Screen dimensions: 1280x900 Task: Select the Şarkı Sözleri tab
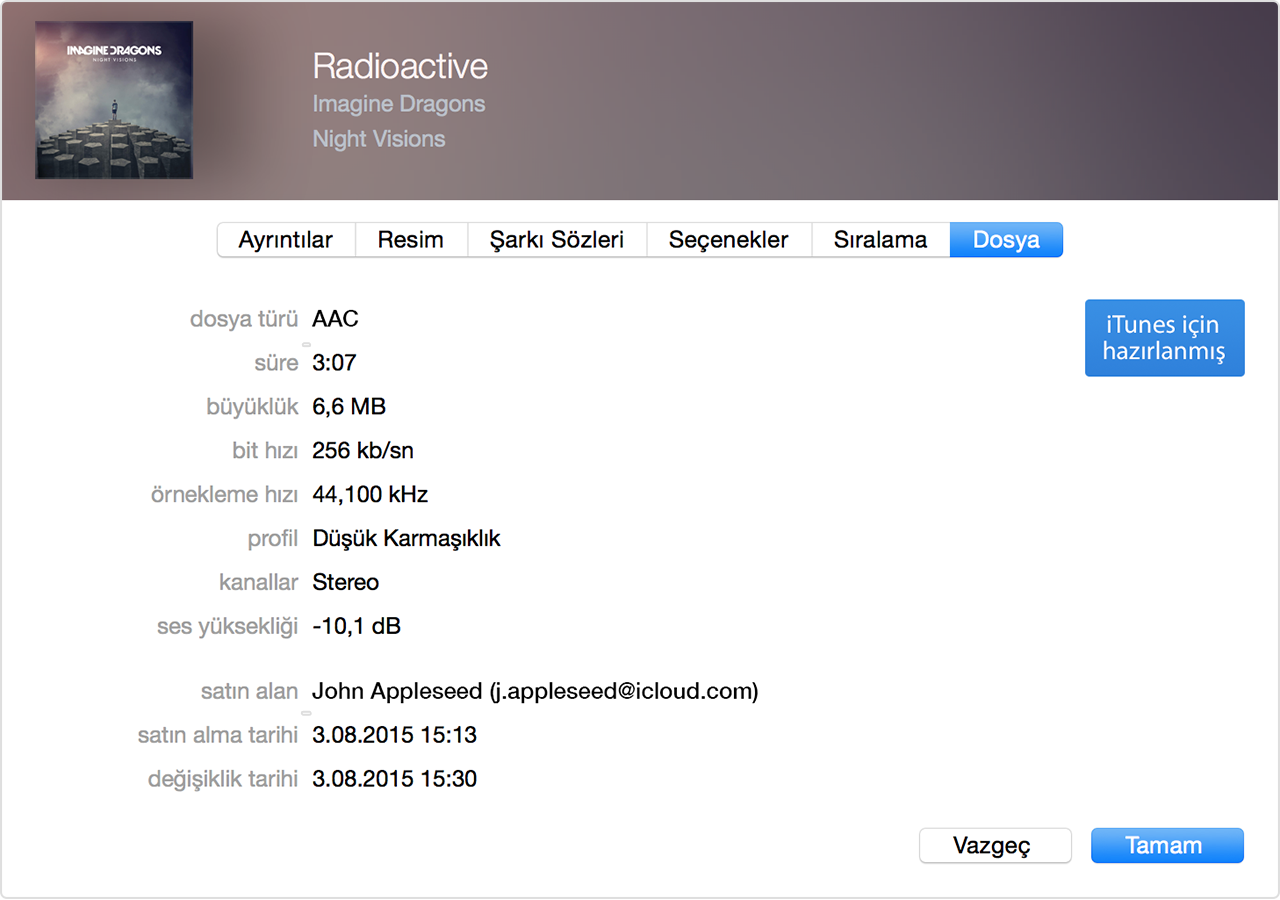click(557, 240)
